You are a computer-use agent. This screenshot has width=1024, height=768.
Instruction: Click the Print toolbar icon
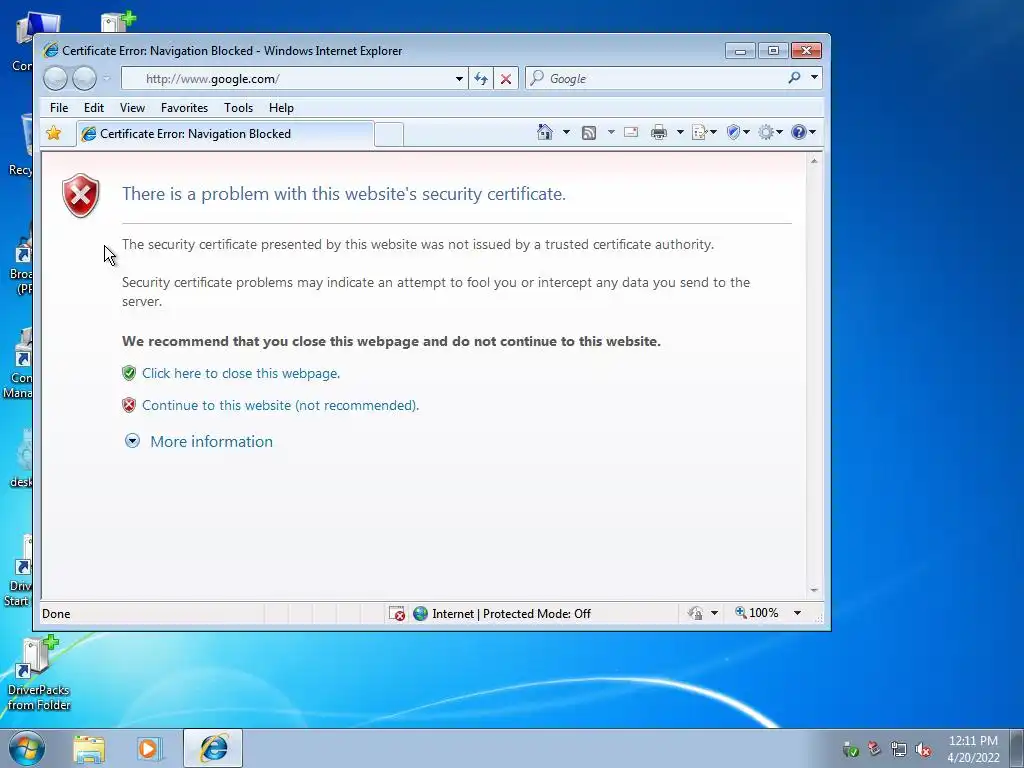click(659, 133)
